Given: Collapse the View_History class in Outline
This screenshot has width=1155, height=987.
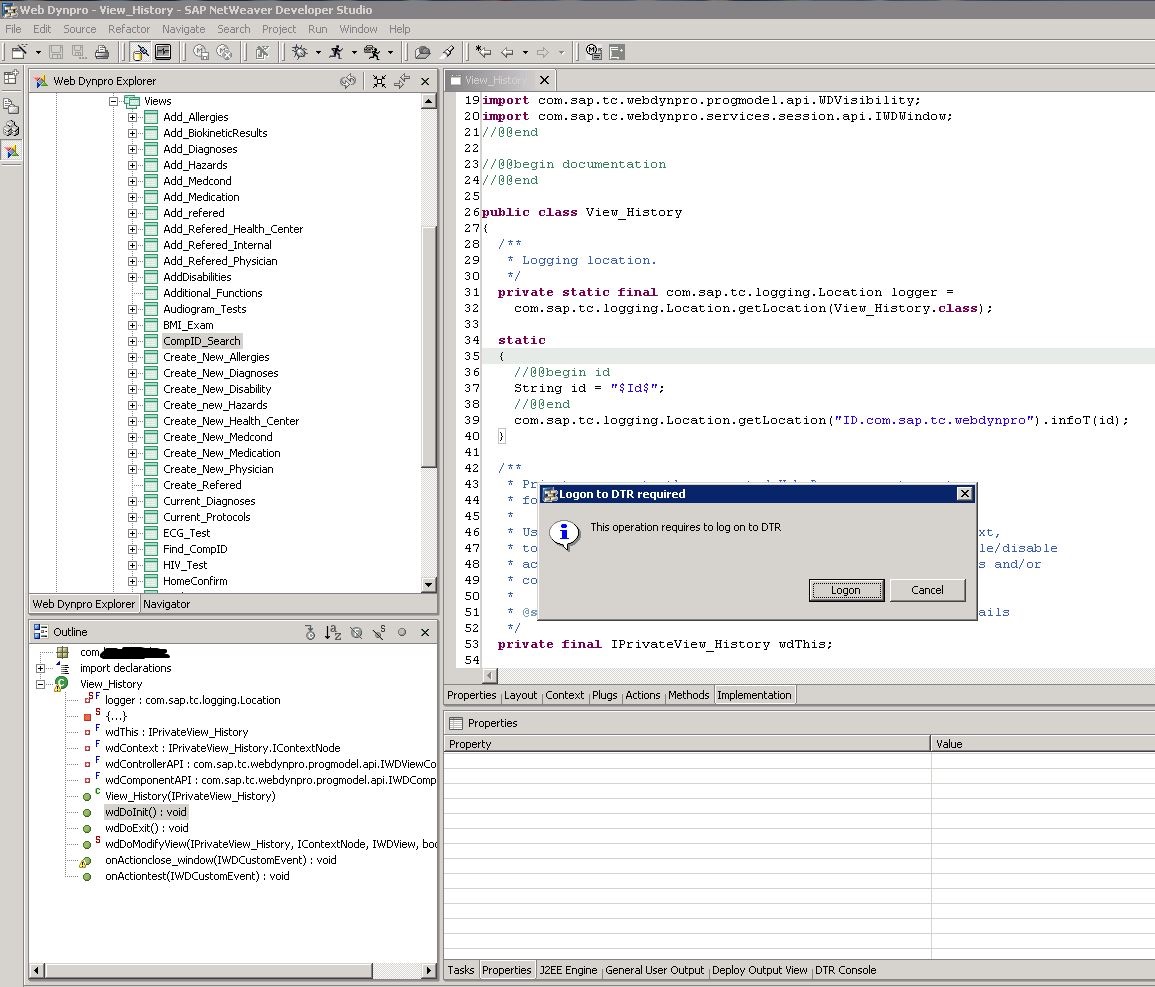Looking at the screenshot, I should [x=41, y=684].
